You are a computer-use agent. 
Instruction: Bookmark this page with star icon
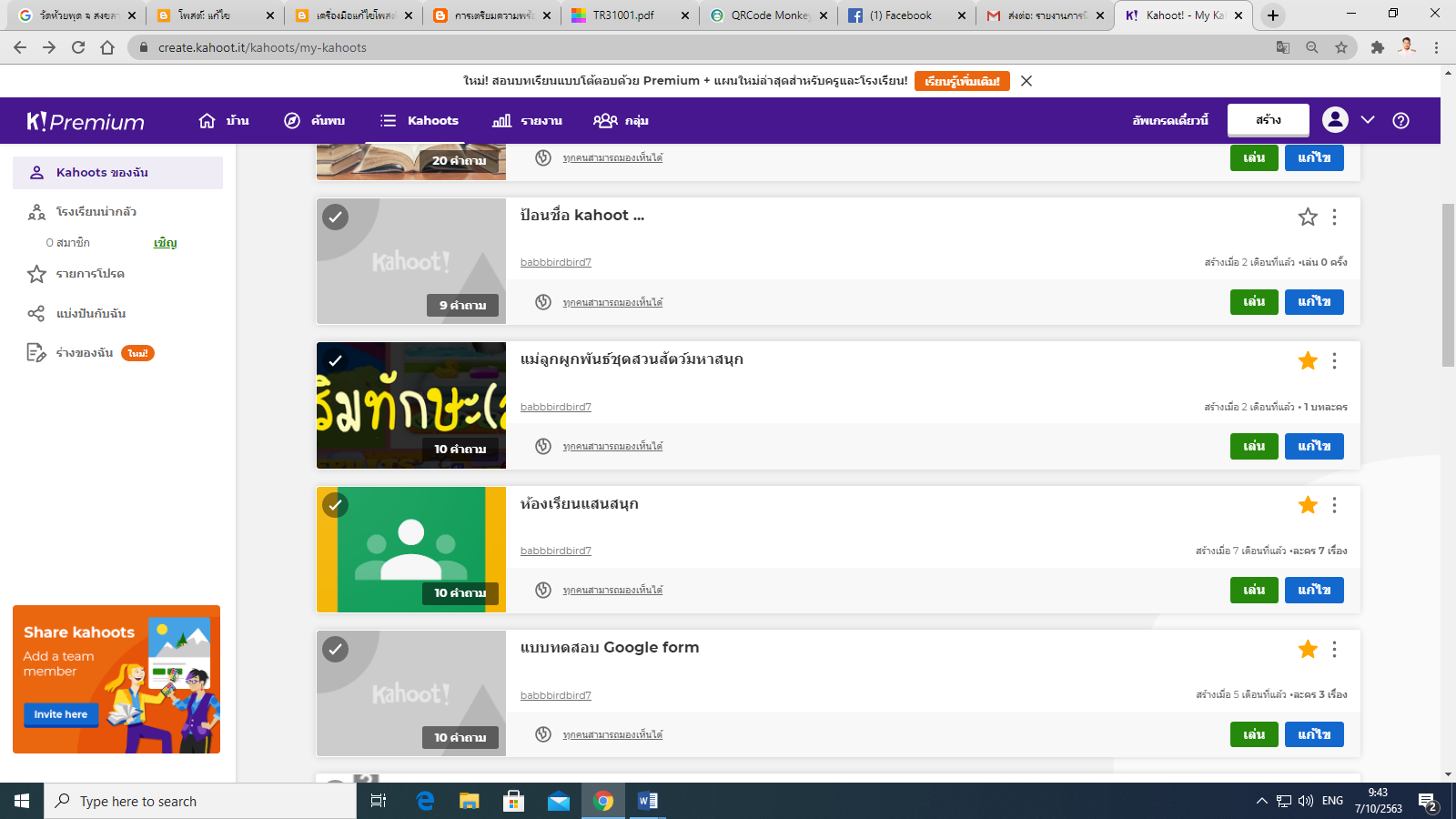coord(1340,47)
